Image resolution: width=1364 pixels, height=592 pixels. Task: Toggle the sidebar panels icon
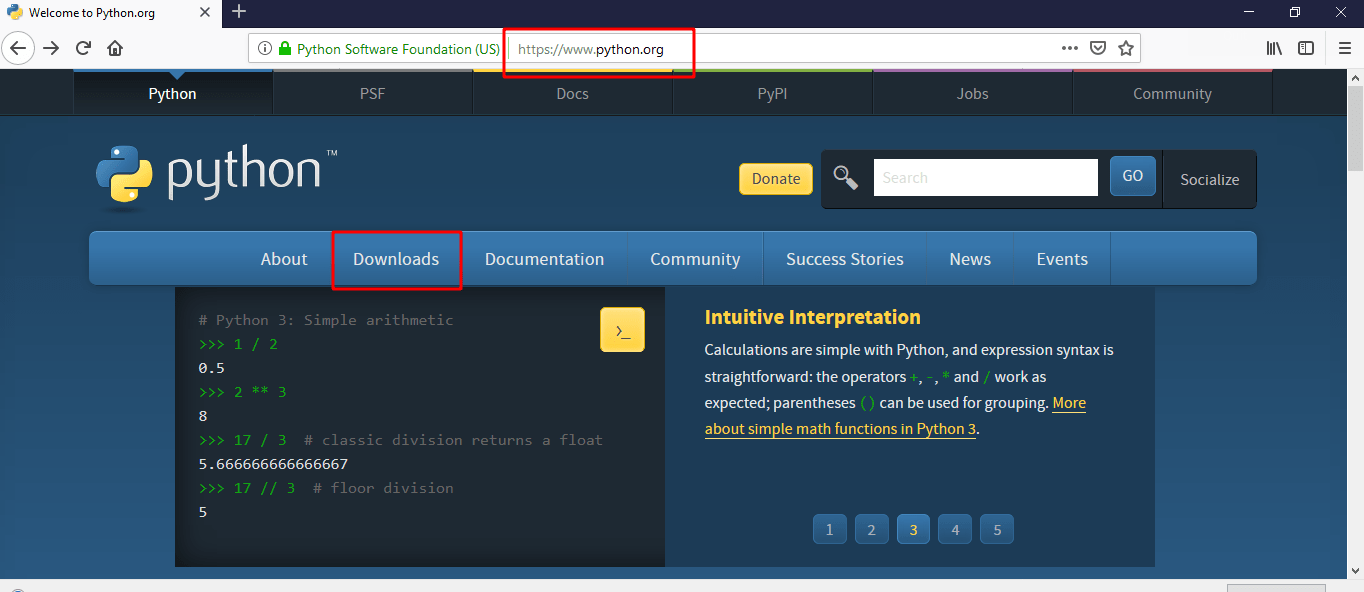(x=1306, y=48)
